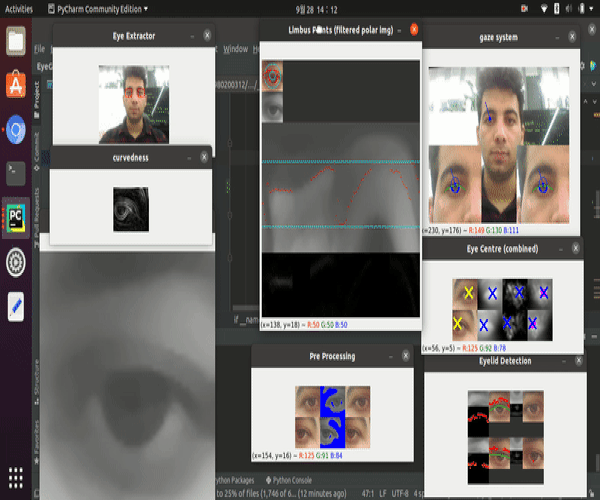Switch to PyCharm via its dock icon
This screenshot has height=500, width=600.
point(16,218)
